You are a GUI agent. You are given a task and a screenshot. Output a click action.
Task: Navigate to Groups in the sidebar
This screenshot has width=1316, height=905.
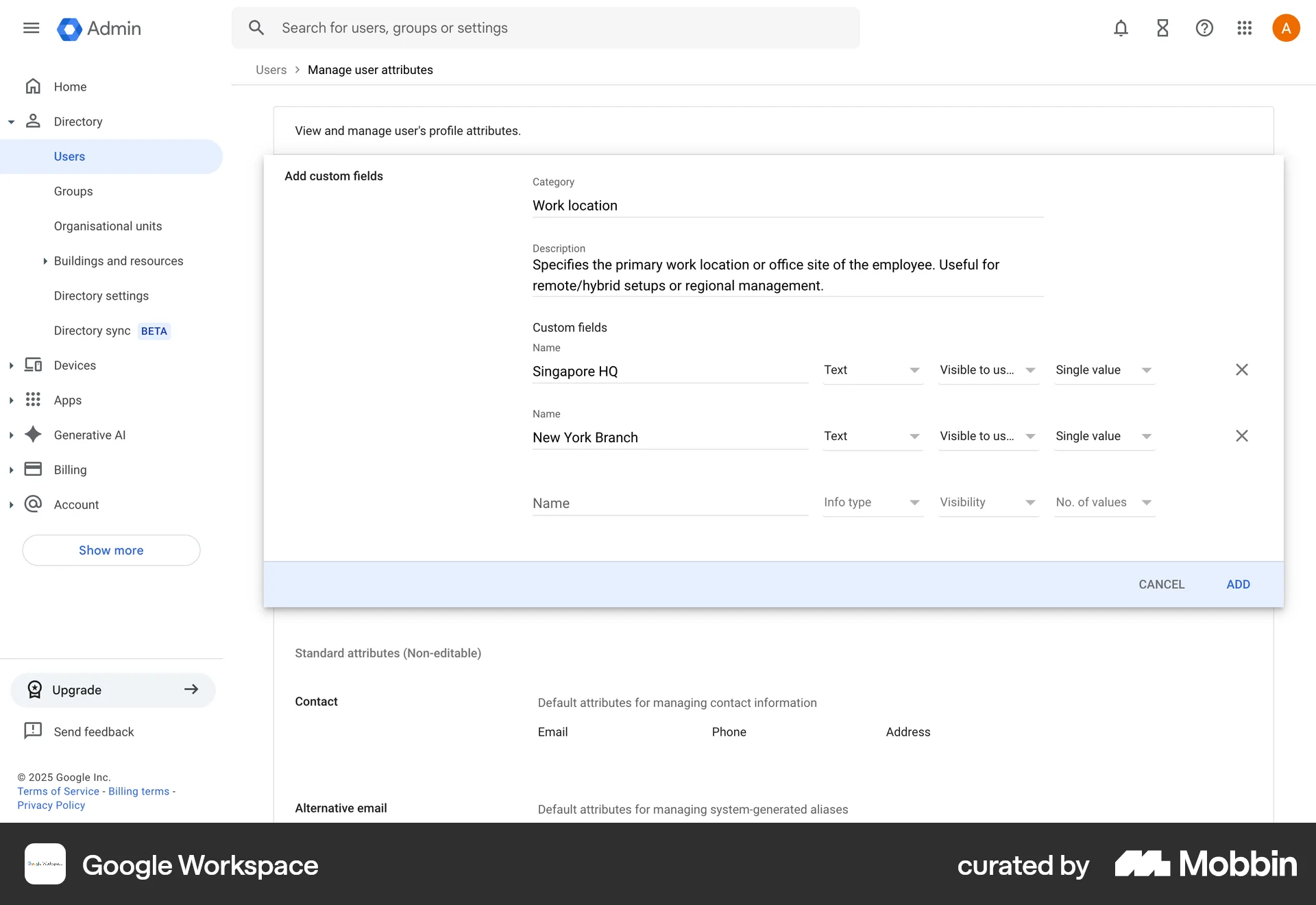pos(73,191)
